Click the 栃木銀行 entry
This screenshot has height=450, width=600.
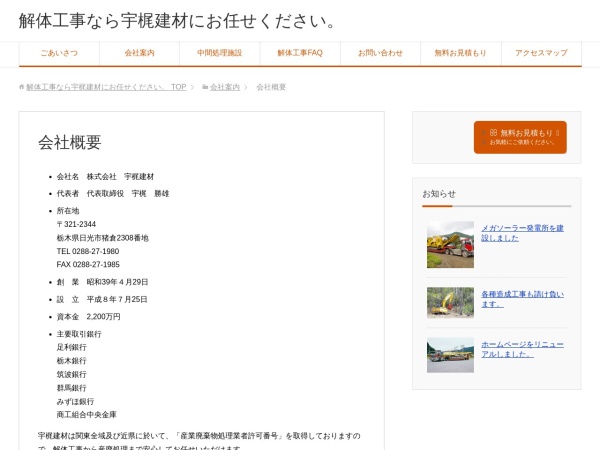72,361
